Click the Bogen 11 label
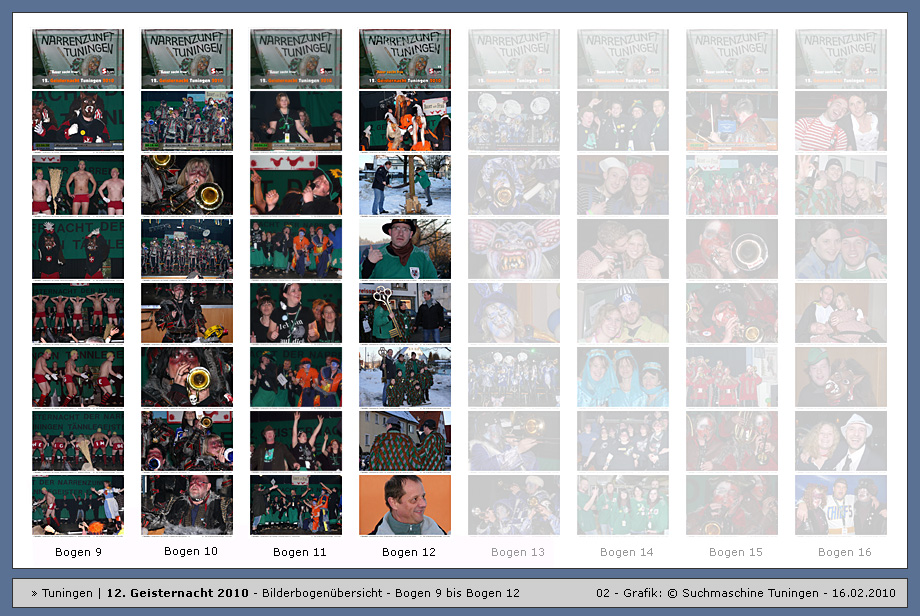 click(299, 552)
